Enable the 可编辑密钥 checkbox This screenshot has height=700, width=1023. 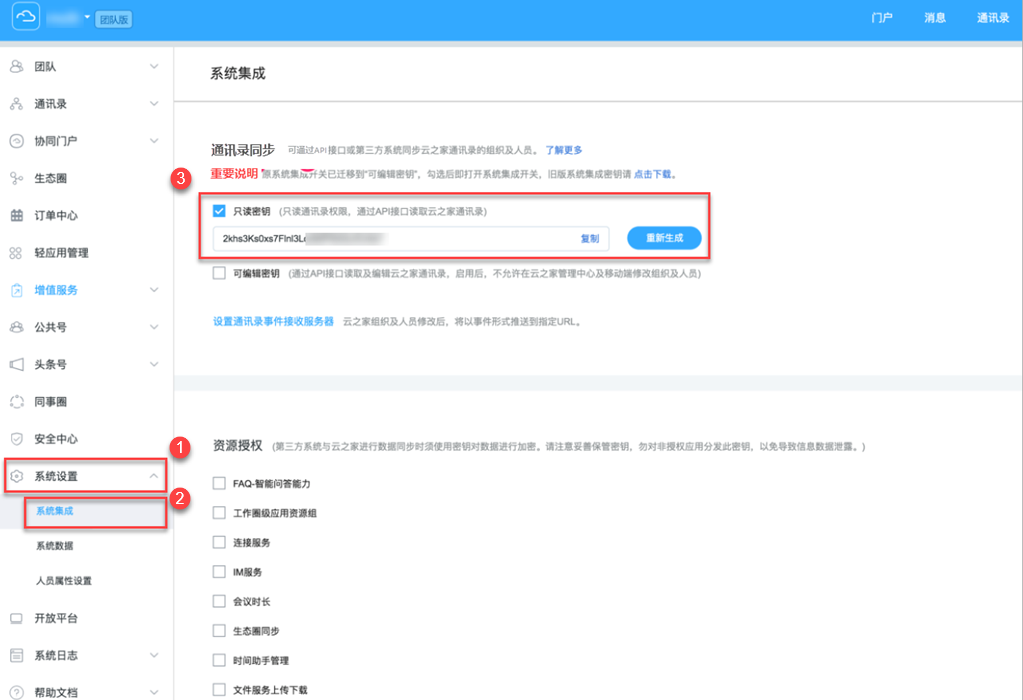[x=219, y=273]
